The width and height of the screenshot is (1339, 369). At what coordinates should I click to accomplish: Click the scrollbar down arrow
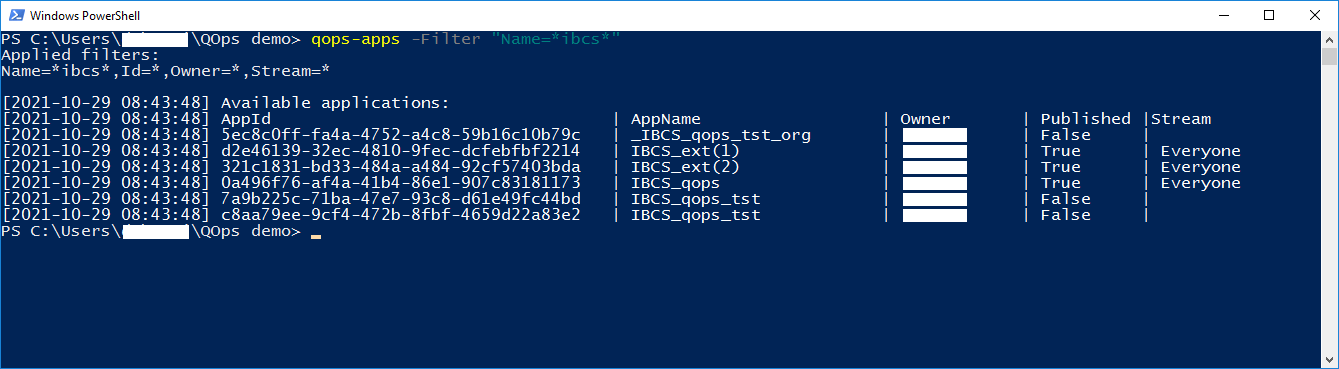pos(1329,359)
